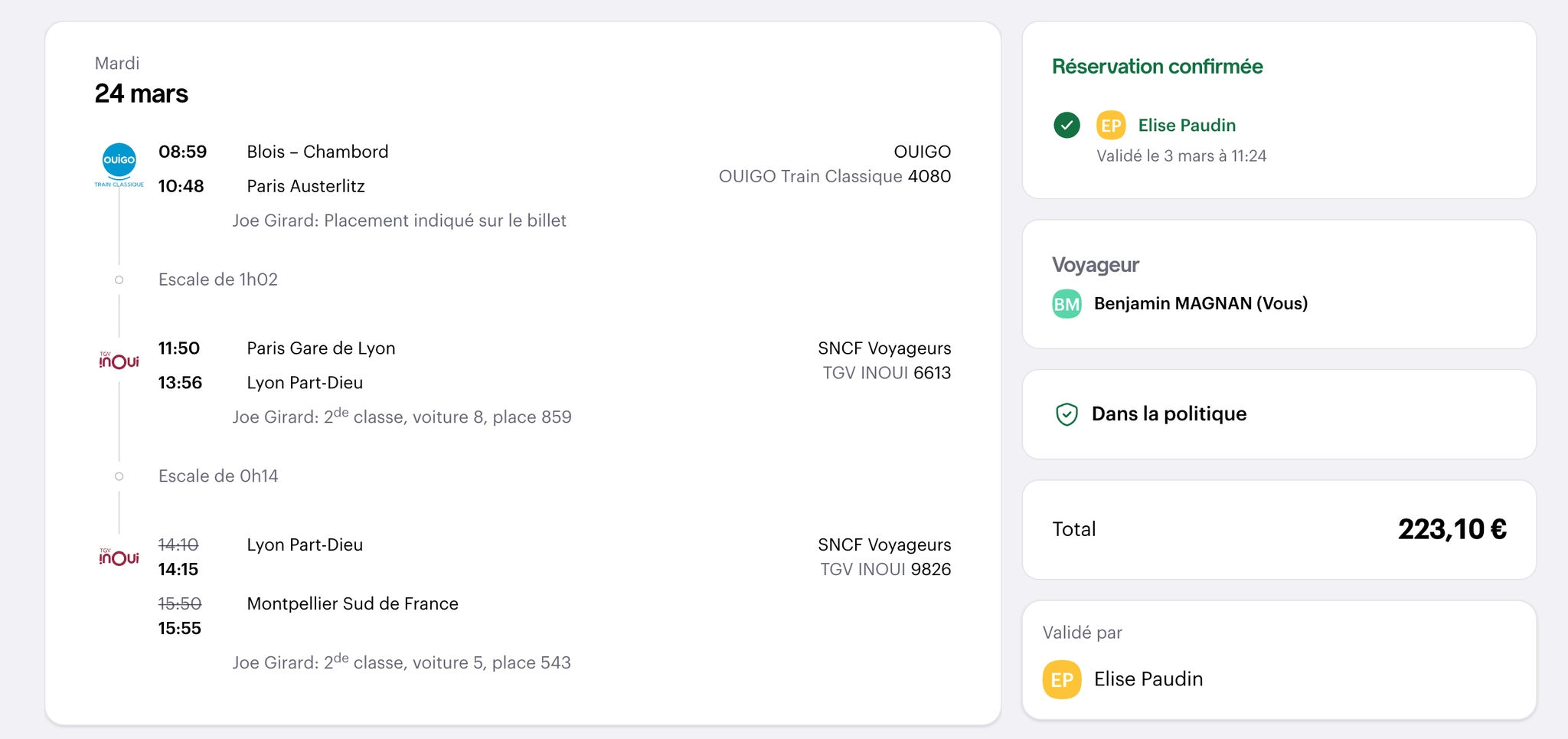Click the shield icon for Dans la politique

pos(1067,414)
